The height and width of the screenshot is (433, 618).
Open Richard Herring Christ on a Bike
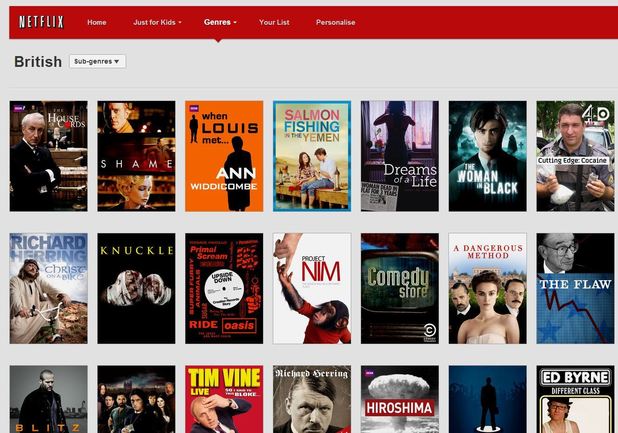click(48, 288)
